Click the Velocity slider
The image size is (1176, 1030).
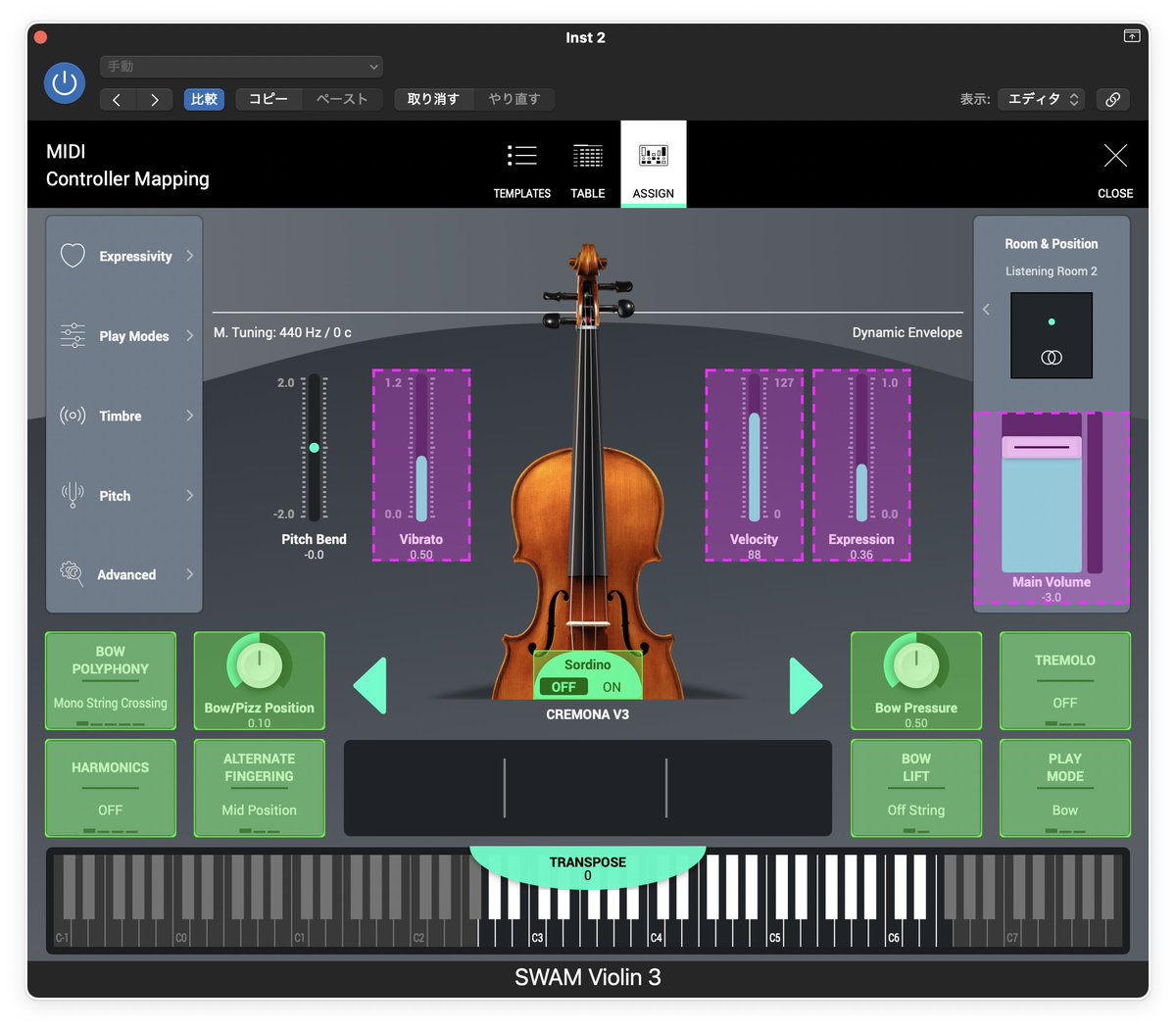point(755,448)
